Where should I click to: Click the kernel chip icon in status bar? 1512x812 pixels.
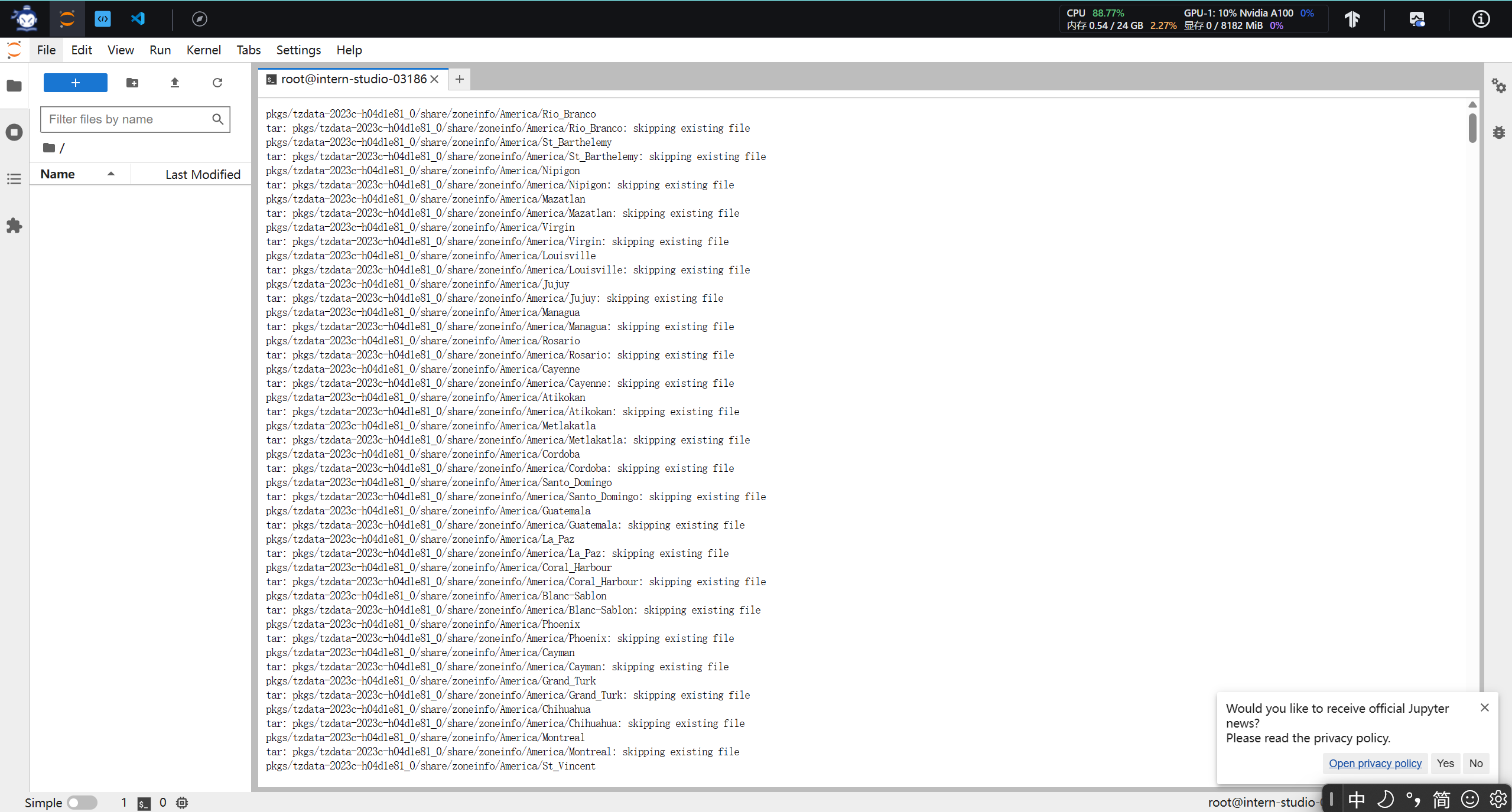click(182, 803)
